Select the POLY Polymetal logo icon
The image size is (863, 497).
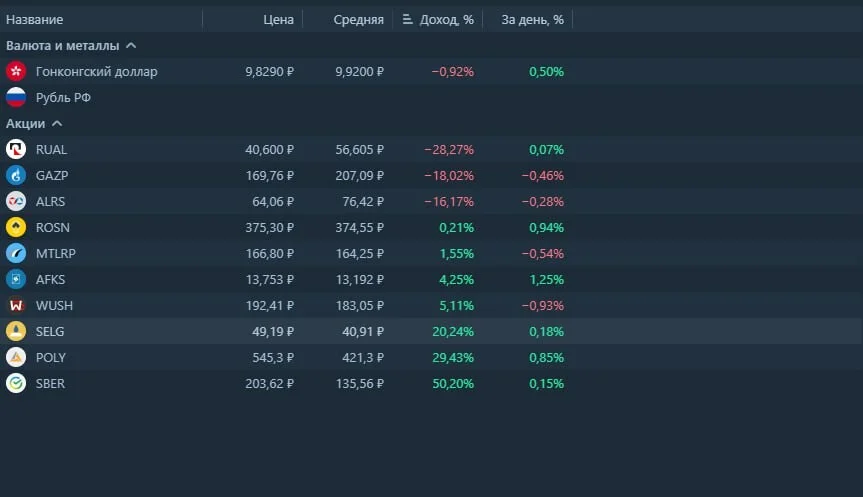pos(16,357)
